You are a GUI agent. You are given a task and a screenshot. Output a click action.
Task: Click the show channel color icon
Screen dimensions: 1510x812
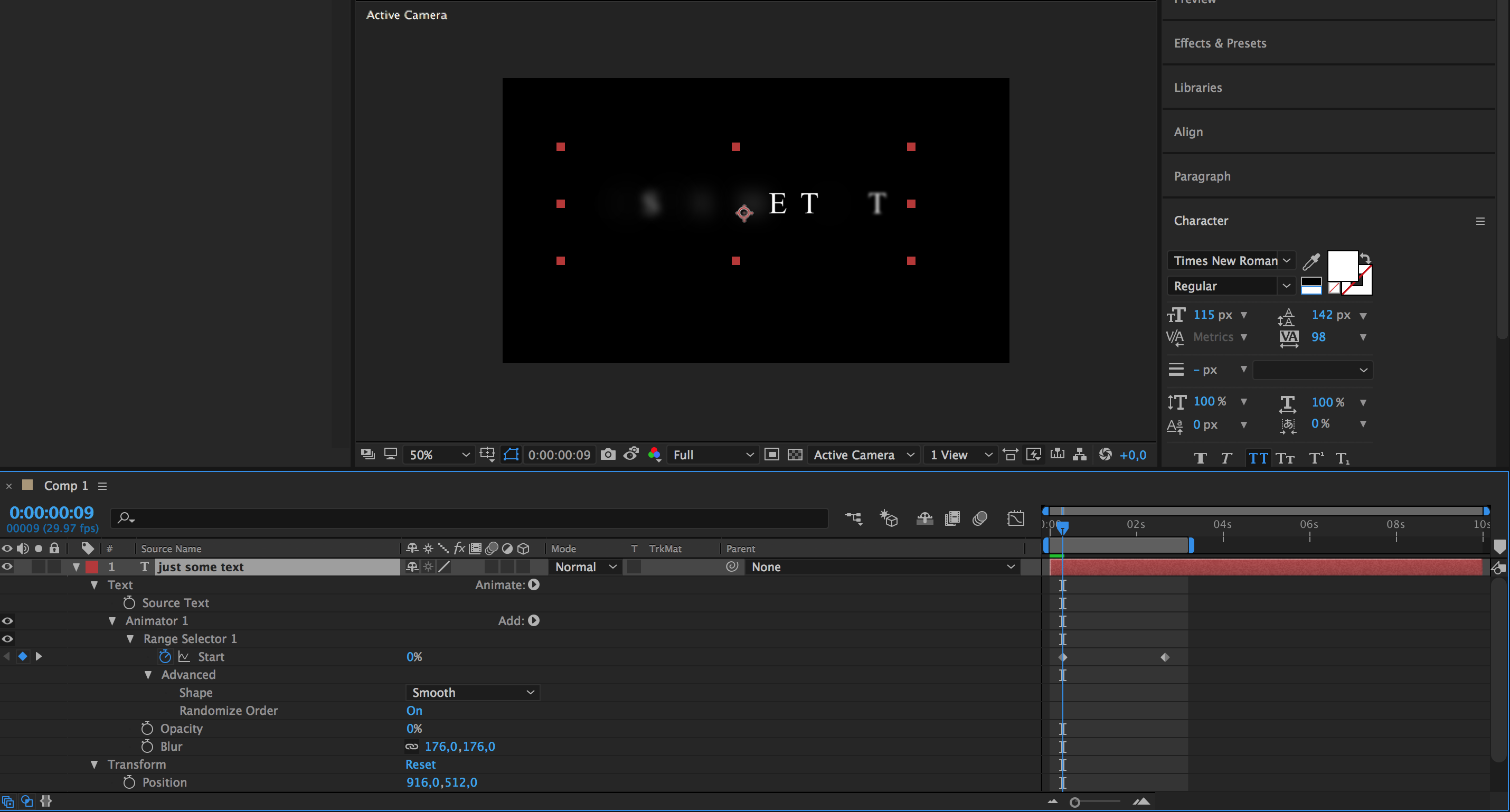(x=655, y=455)
